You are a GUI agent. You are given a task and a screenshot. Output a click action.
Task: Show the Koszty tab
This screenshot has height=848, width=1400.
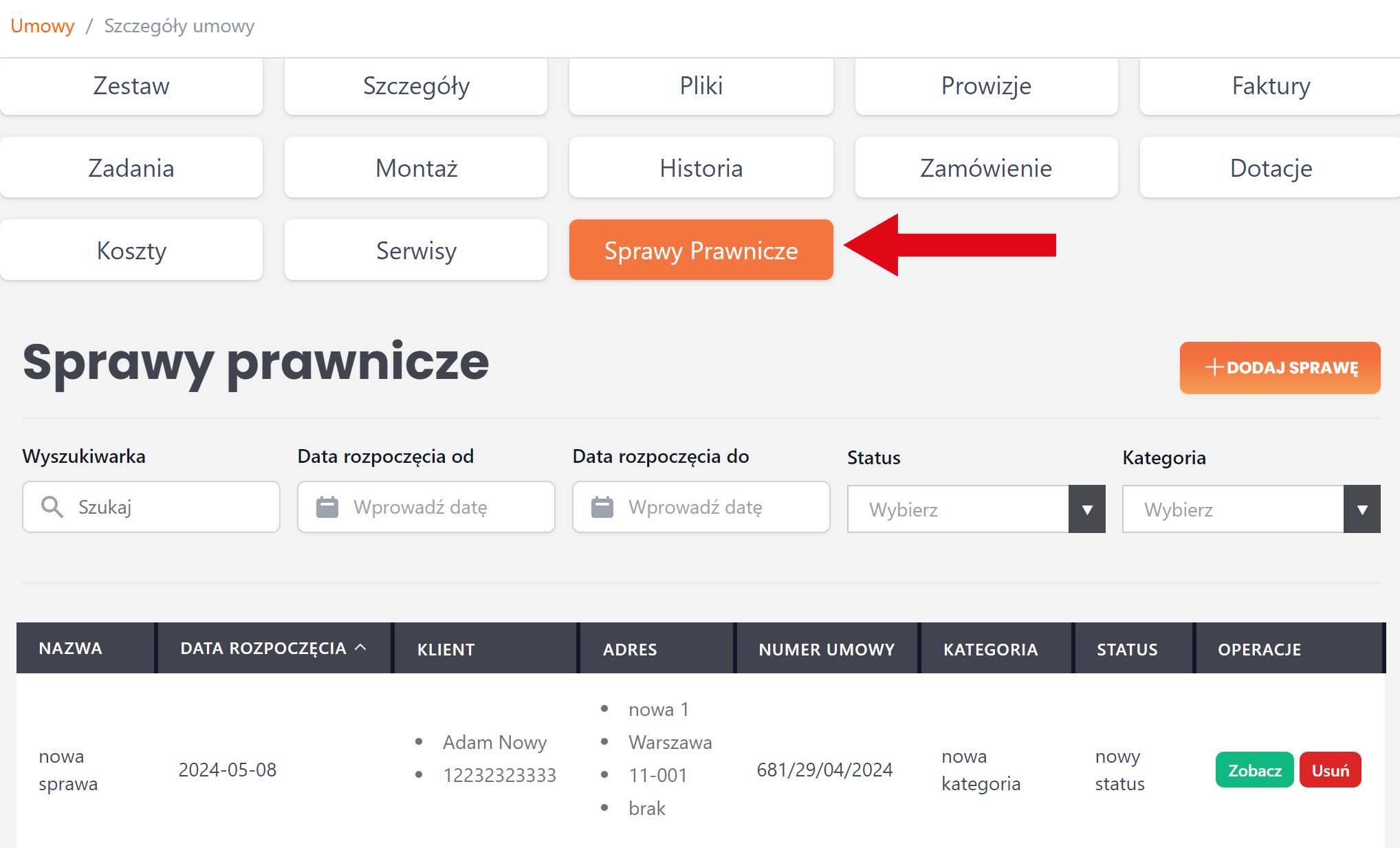tap(131, 250)
